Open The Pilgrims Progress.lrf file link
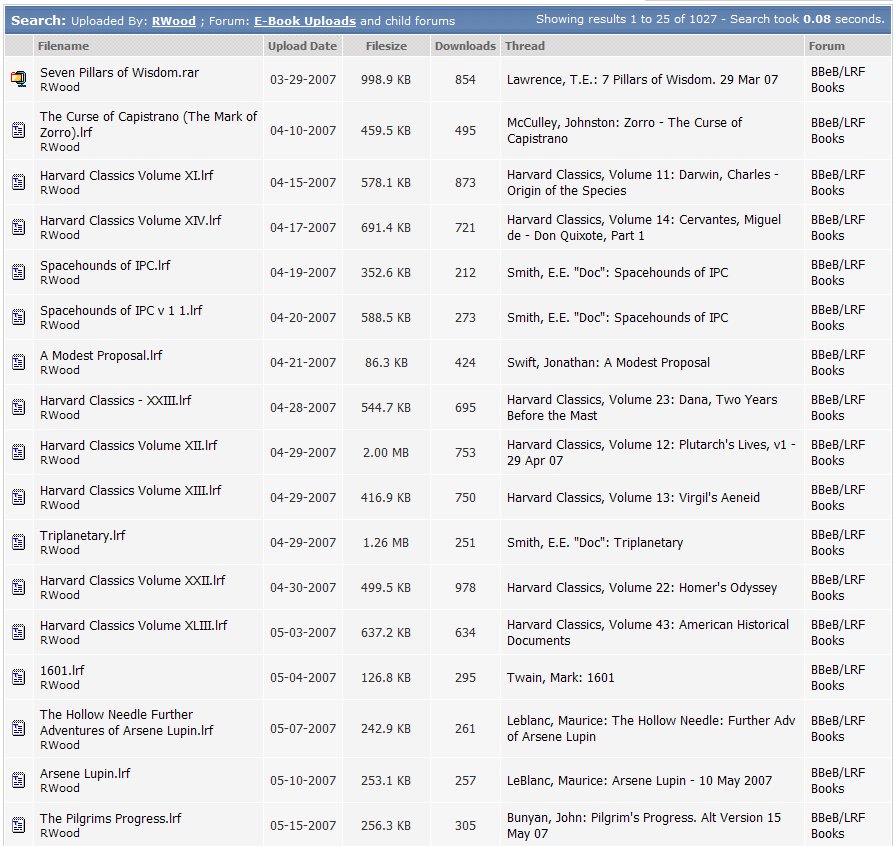 coord(110,819)
